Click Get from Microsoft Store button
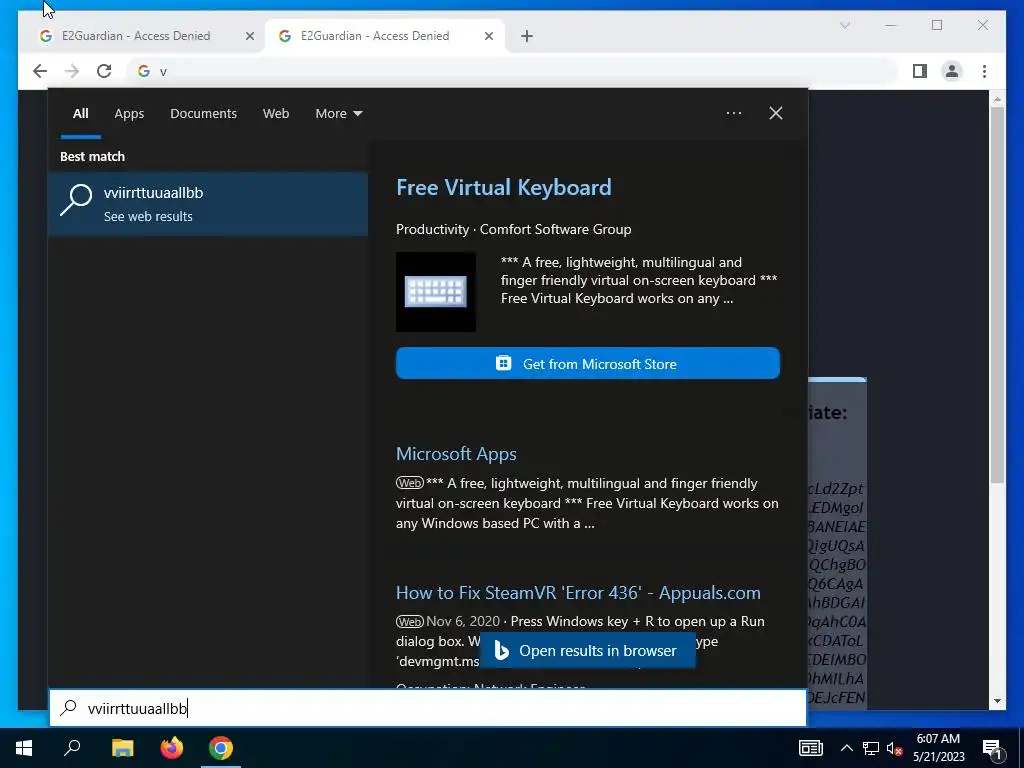This screenshot has height=768, width=1024. [x=588, y=363]
